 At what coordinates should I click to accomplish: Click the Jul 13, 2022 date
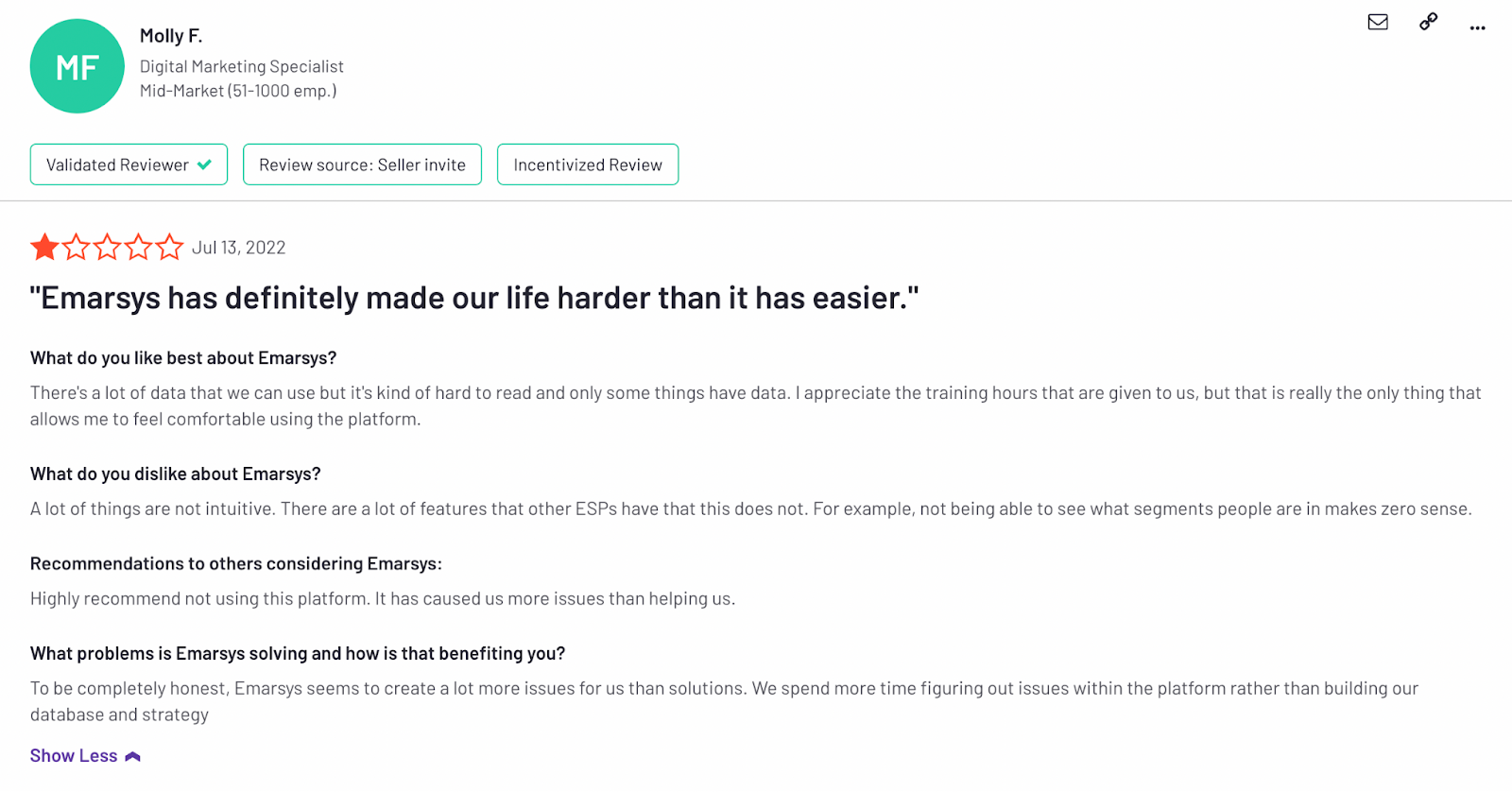point(238,248)
